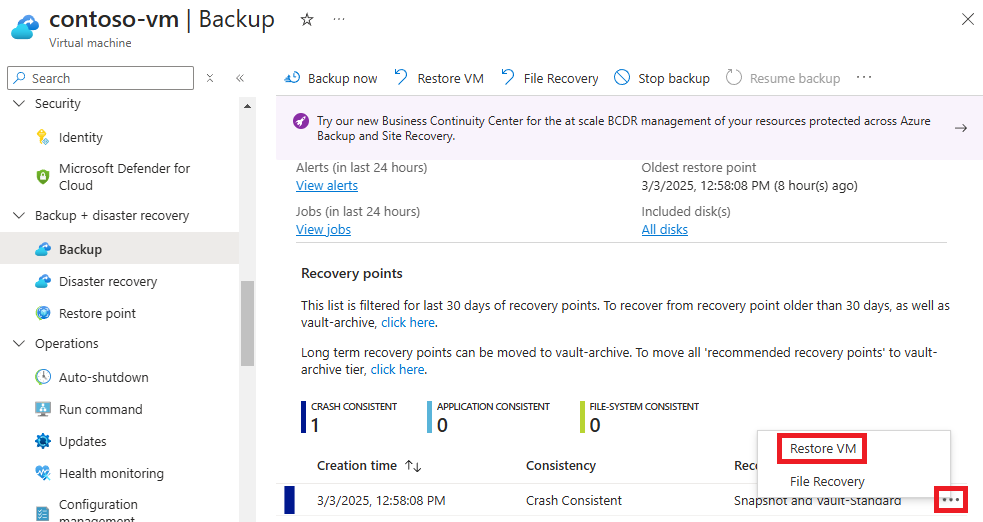This screenshot has width=983, height=522.
Task: Click File Recovery in the top toolbar
Action: 549,78
